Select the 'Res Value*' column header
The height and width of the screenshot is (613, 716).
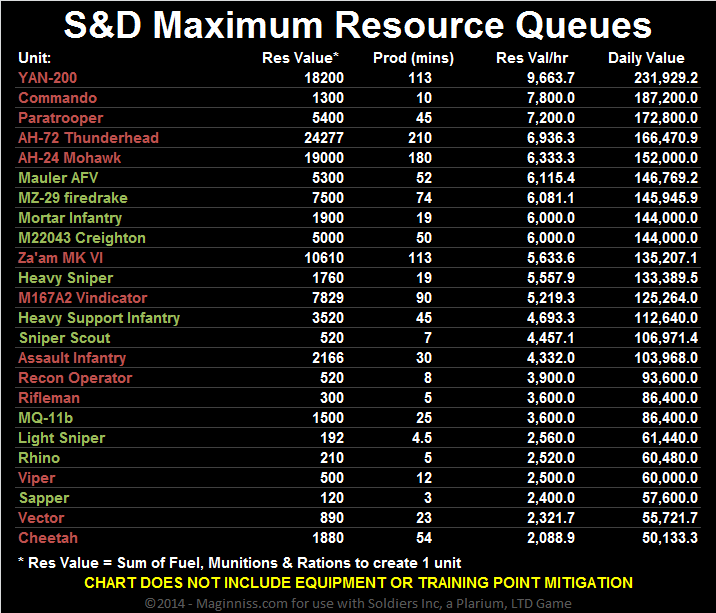[300, 58]
